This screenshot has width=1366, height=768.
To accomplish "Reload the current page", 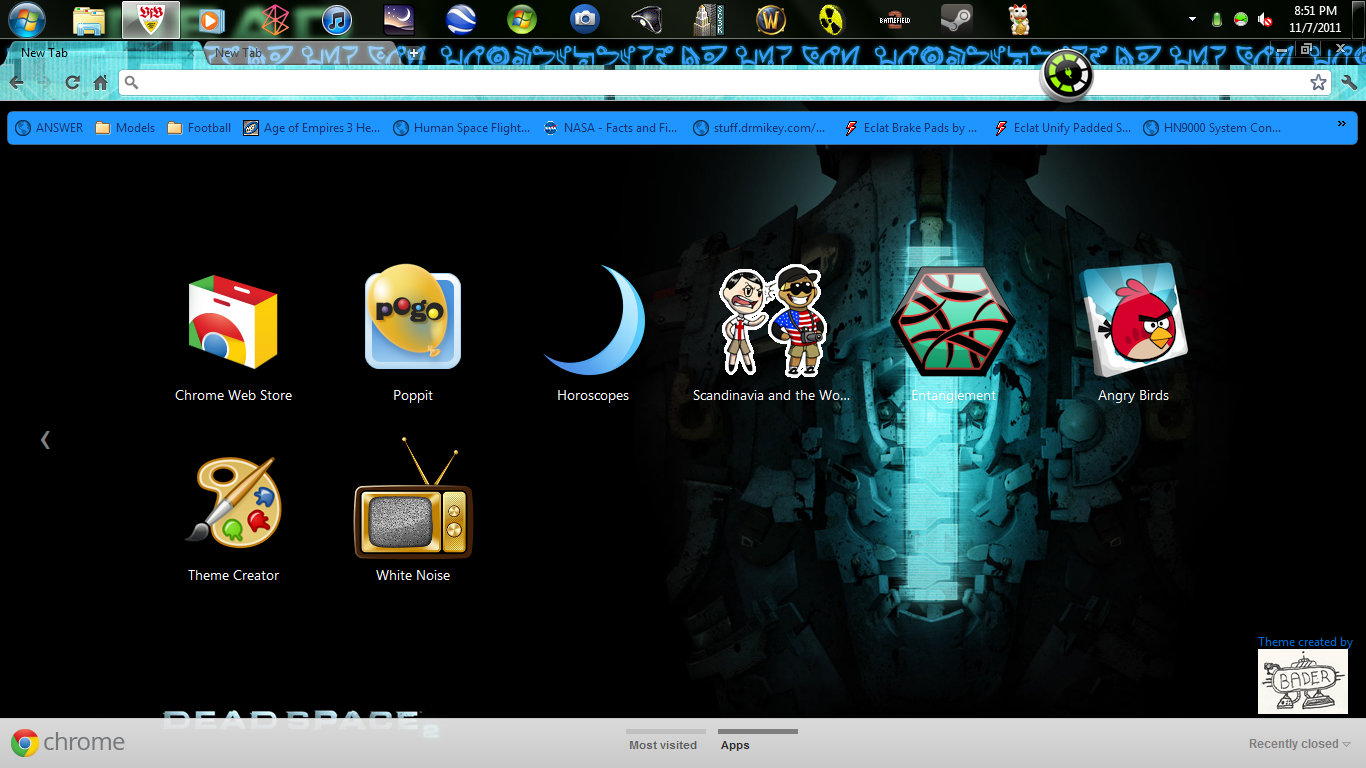I will click(72, 83).
